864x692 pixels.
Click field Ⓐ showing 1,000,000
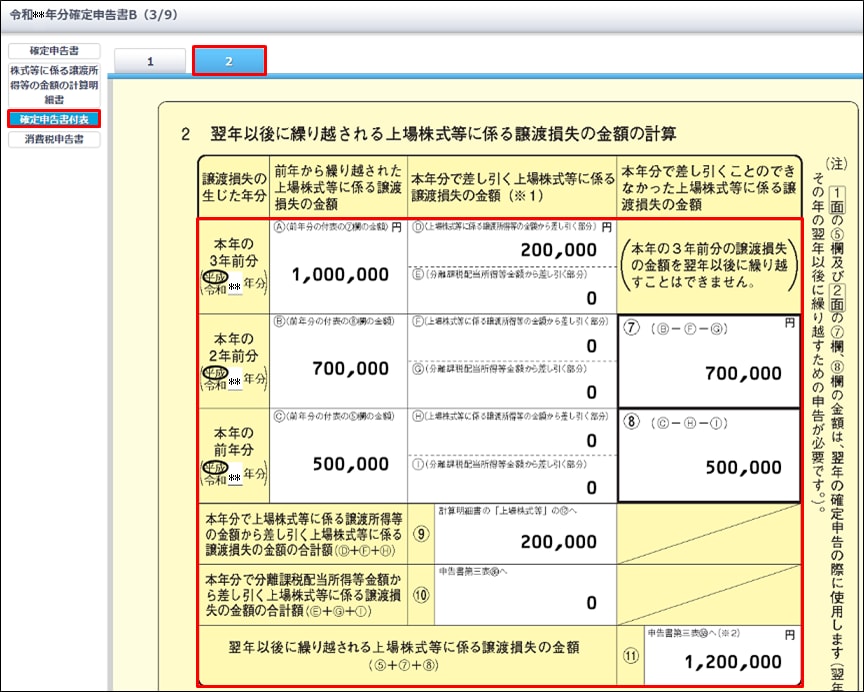(338, 274)
